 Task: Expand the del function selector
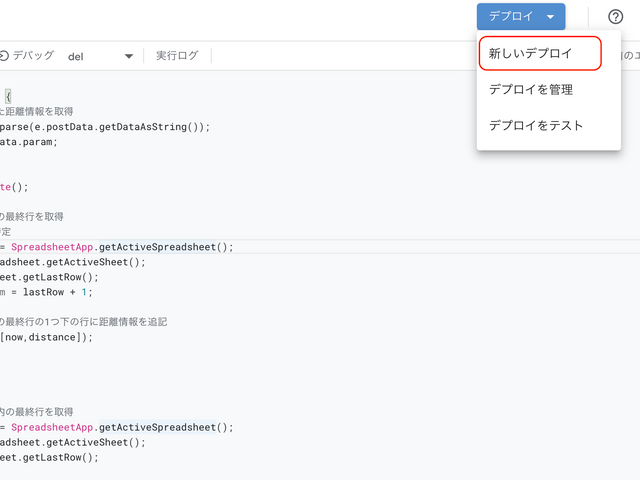coord(128,56)
